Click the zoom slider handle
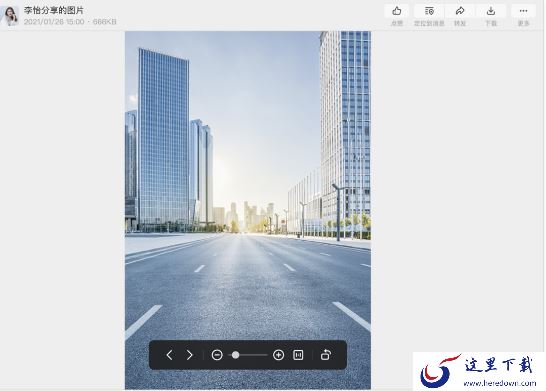The image size is (546, 391). click(235, 355)
